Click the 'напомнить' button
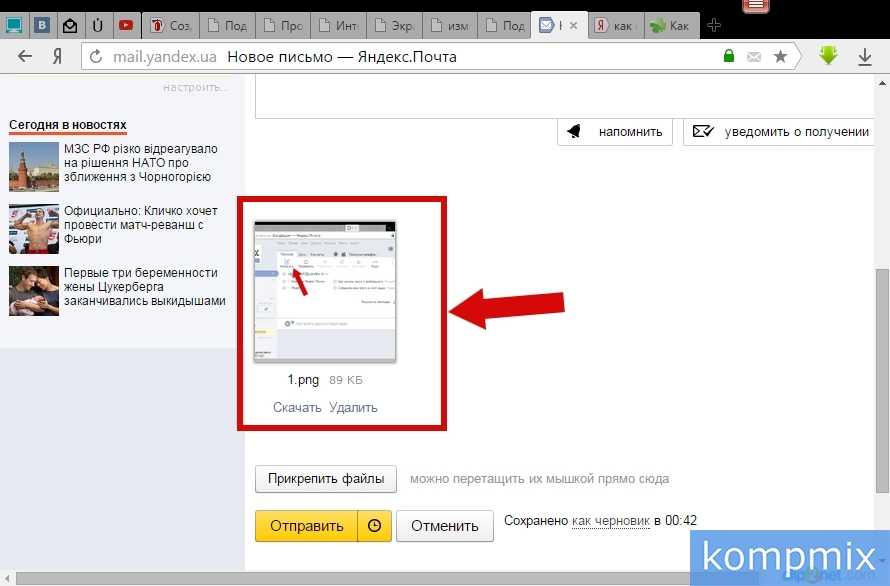This screenshot has width=890, height=586. click(x=615, y=132)
